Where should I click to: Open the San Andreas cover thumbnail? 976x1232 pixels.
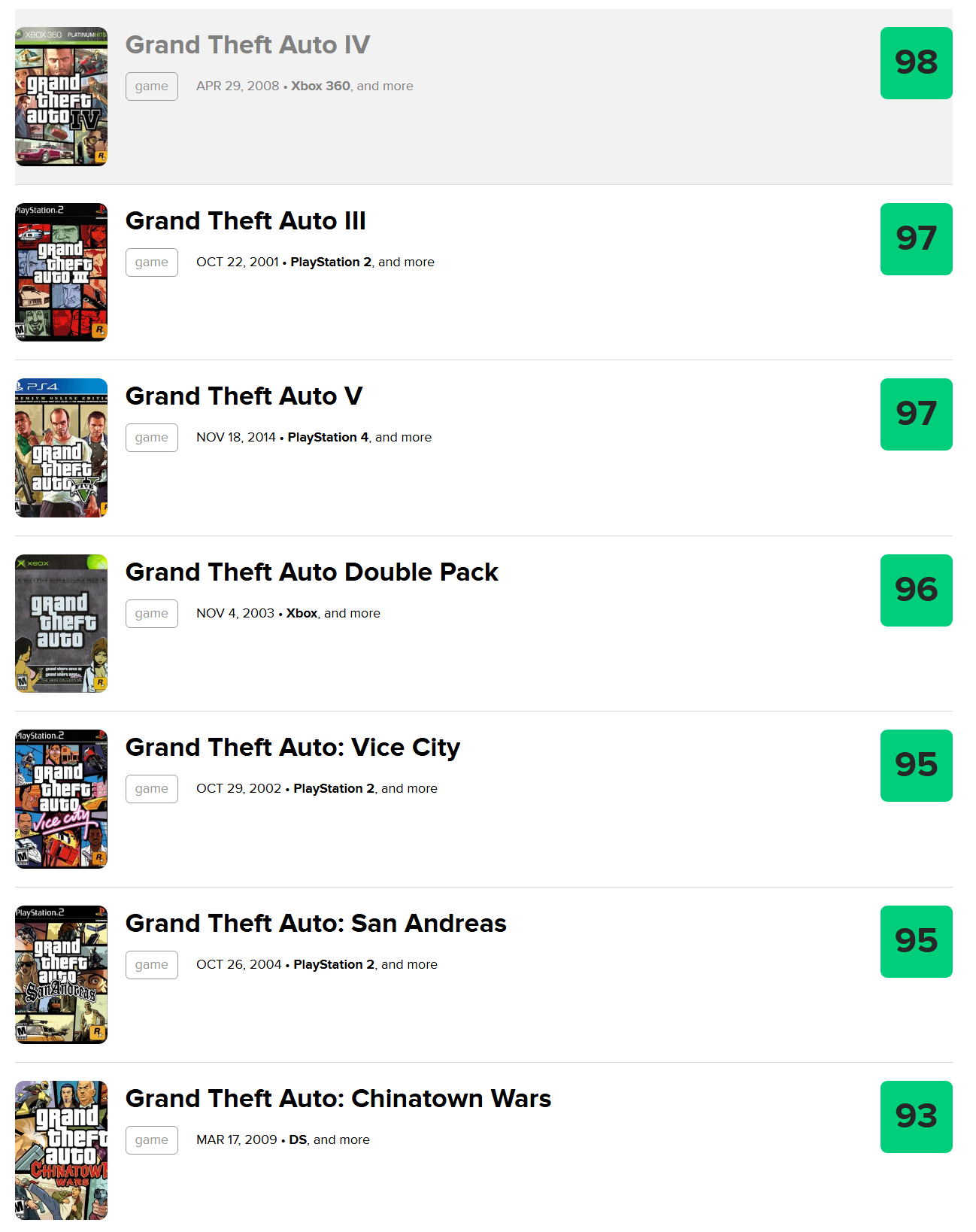click(61, 975)
